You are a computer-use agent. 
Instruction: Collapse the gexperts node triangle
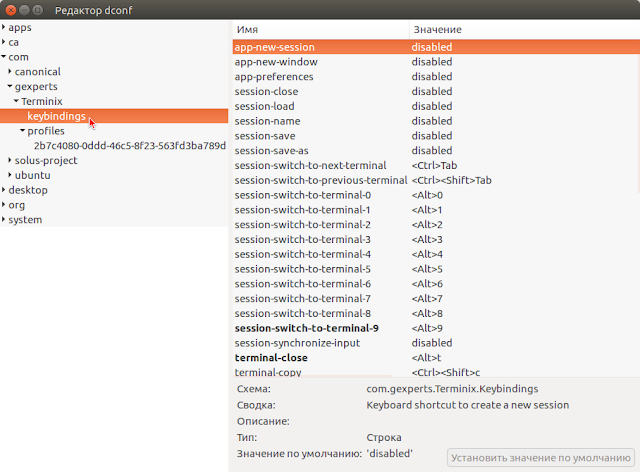pos(10,86)
